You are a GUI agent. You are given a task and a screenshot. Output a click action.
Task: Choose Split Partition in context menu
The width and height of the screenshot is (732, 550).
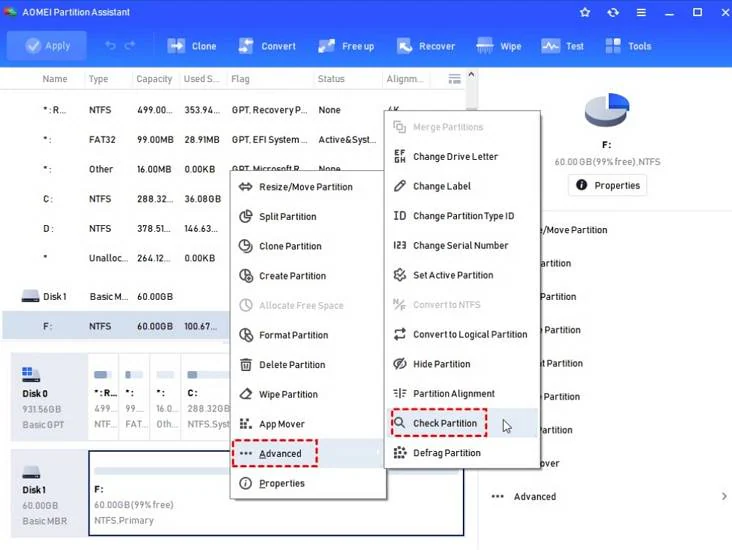coord(308,217)
